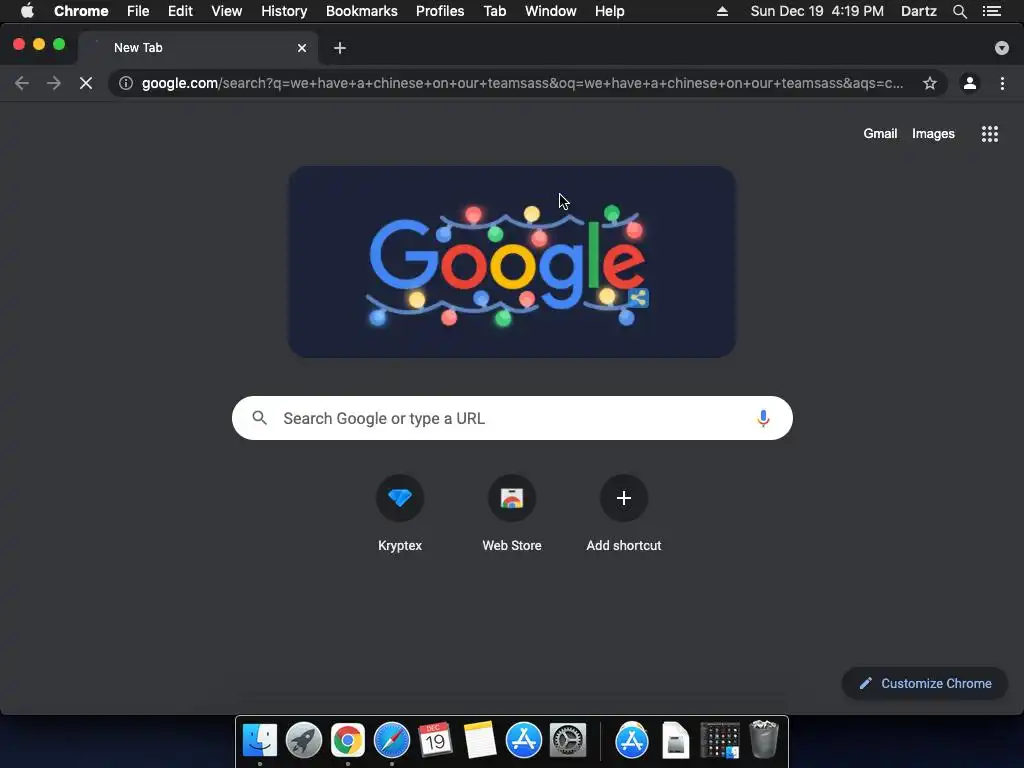The height and width of the screenshot is (768, 1024).
Task: Go forward with the forward arrow
Action: (54, 84)
